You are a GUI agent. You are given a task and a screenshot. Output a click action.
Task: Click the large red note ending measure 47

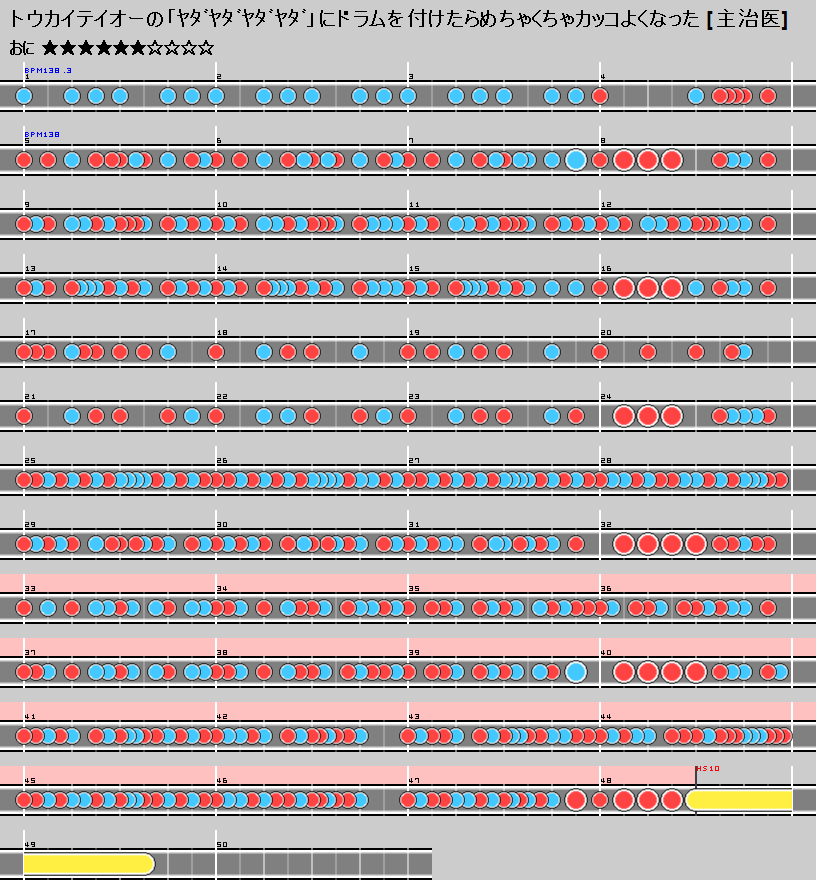(x=576, y=800)
